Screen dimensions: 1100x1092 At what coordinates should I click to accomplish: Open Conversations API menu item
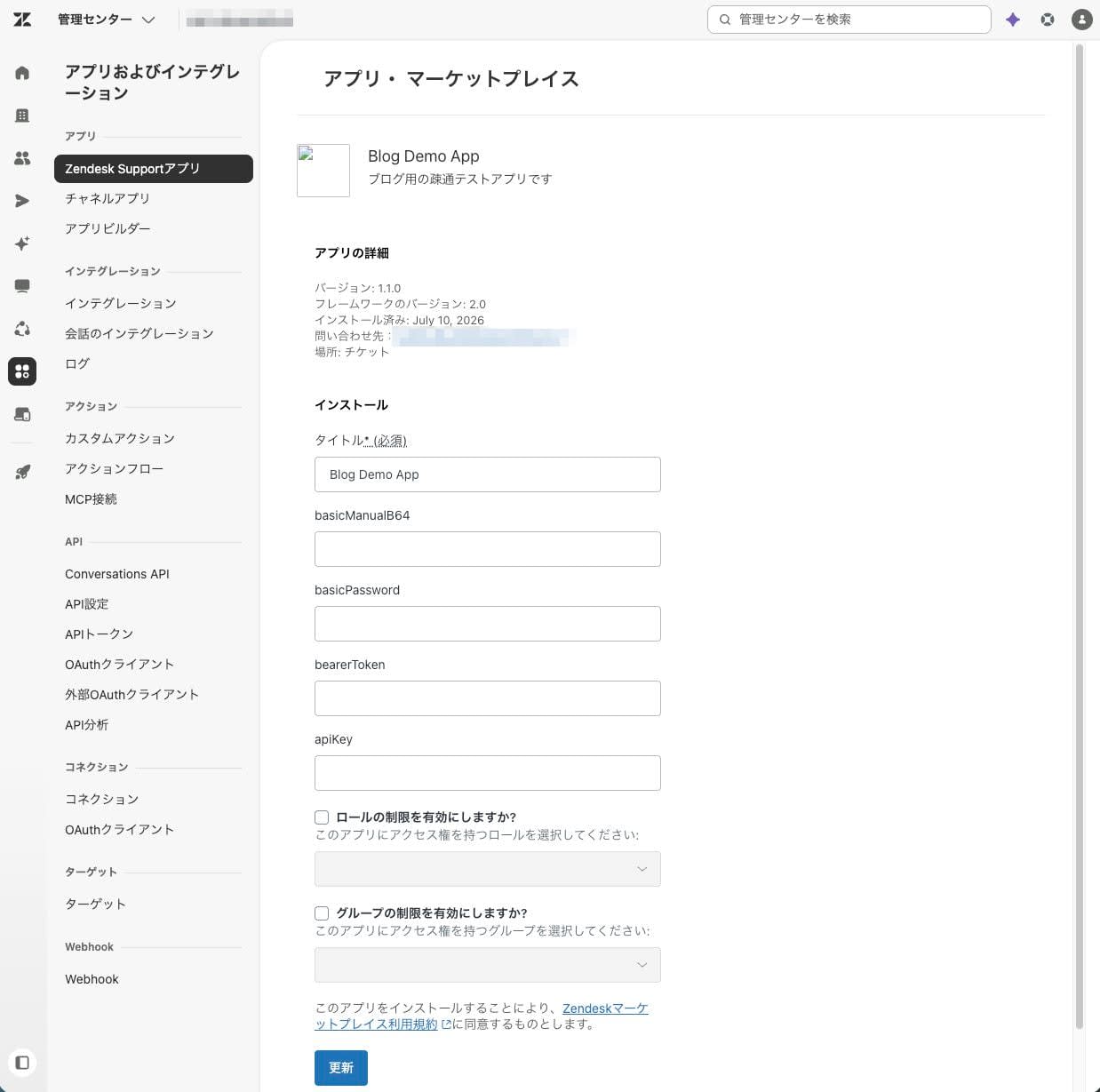(117, 574)
